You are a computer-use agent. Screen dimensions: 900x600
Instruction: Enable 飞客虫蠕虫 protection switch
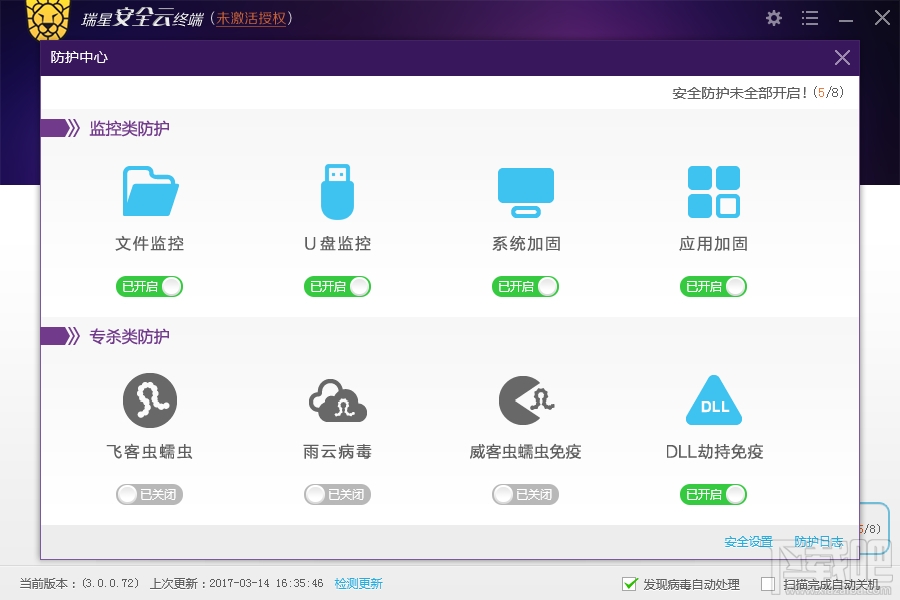[x=149, y=494]
